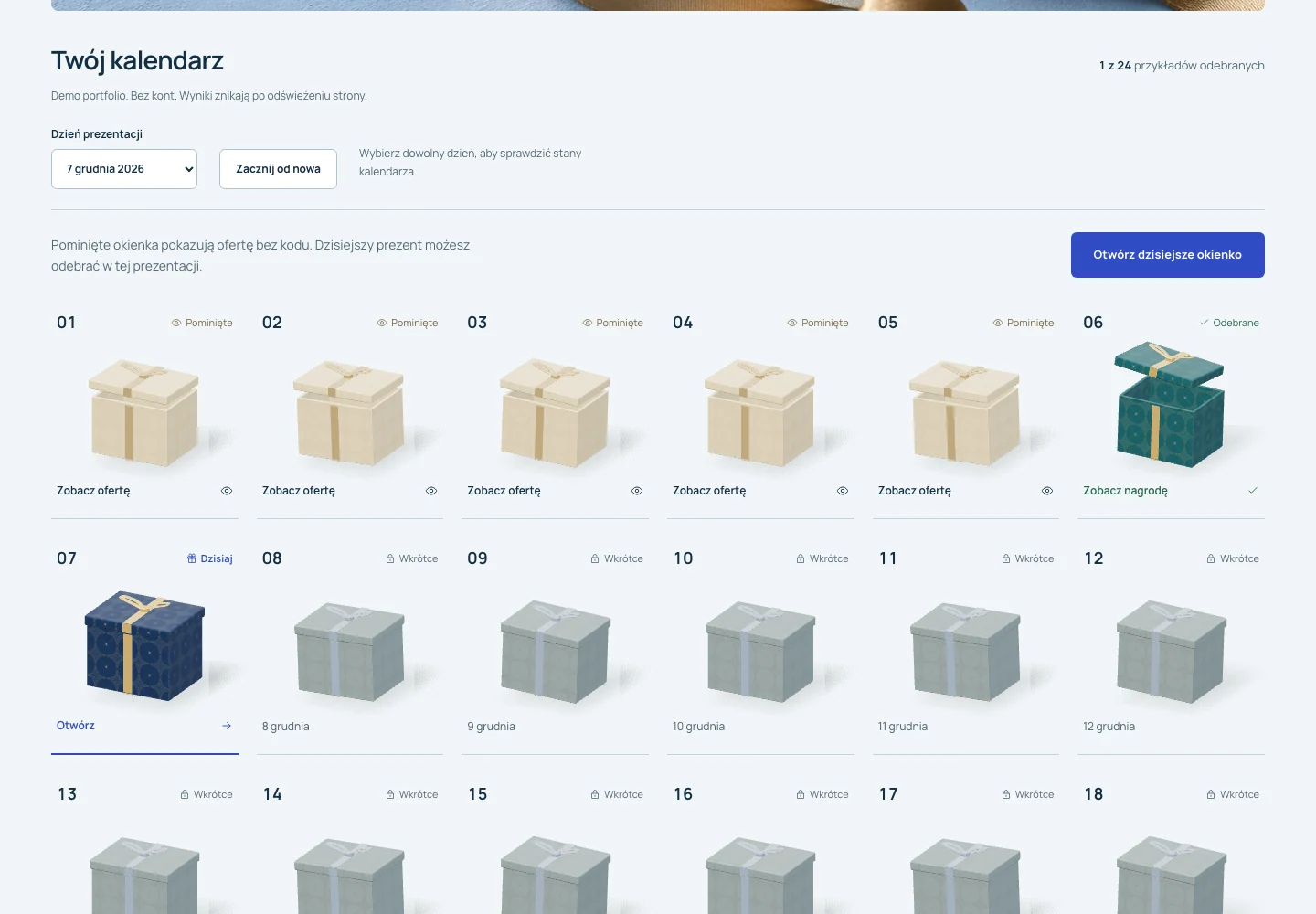Viewport: 1316px width, 914px height.
Task: Click the Twój kalendarz heading
Action: click(137, 60)
